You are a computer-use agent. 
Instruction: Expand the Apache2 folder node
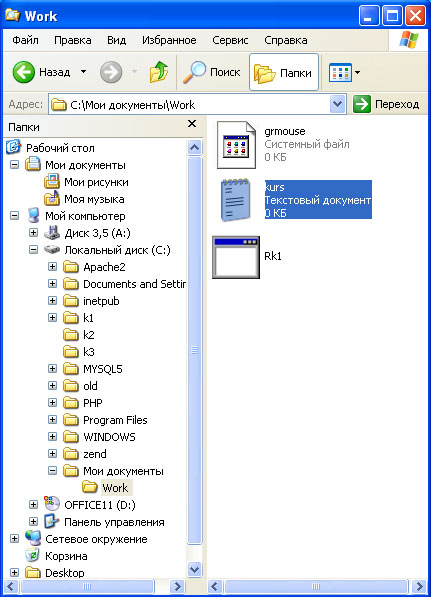[x=53, y=267]
